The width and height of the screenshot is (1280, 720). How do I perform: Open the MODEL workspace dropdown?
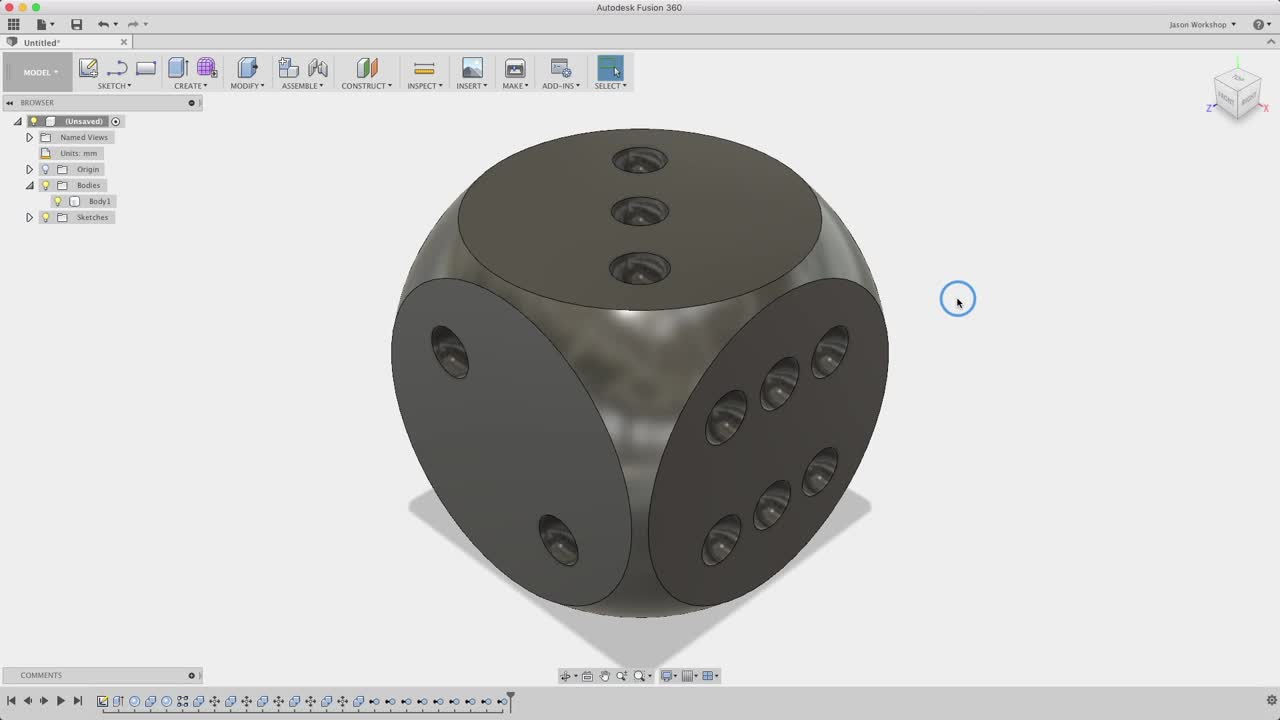[x=39, y=72]
